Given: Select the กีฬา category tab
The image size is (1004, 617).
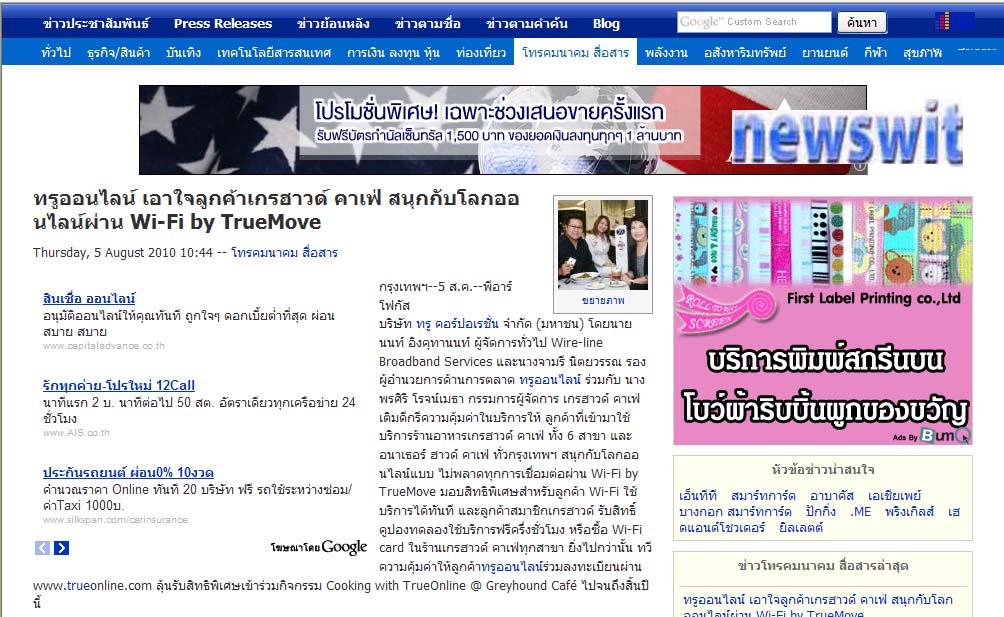Looking at the screenshot, I should [875, 52].
